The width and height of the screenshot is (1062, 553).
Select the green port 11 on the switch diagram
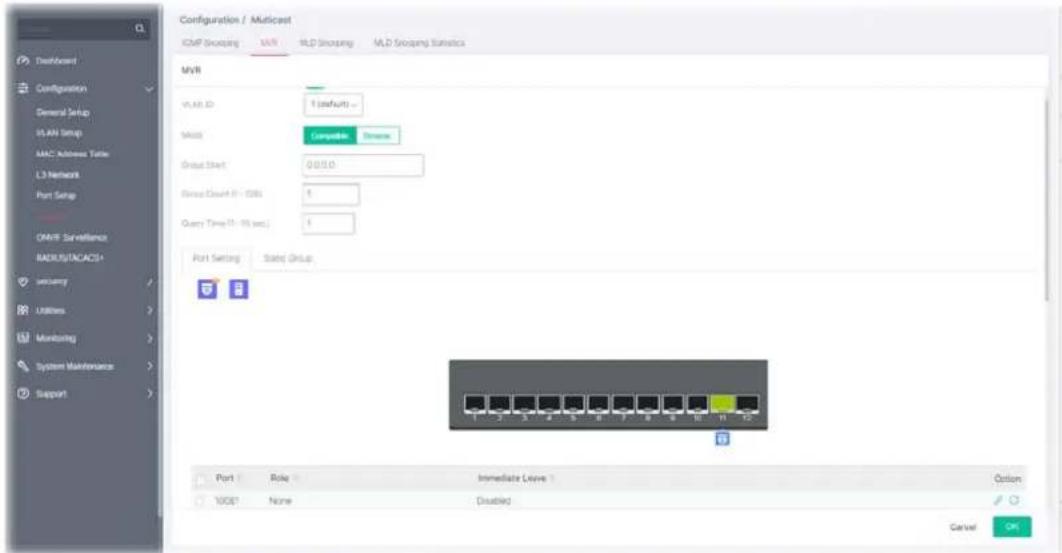coord(723,404)
